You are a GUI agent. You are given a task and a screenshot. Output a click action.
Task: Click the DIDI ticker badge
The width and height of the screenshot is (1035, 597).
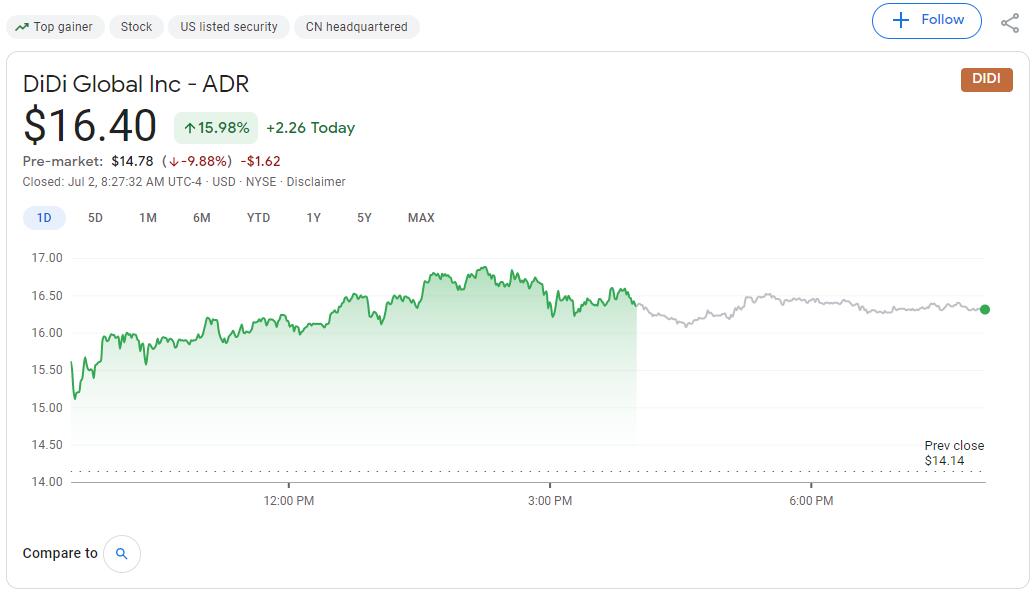[x=986, y=79]
